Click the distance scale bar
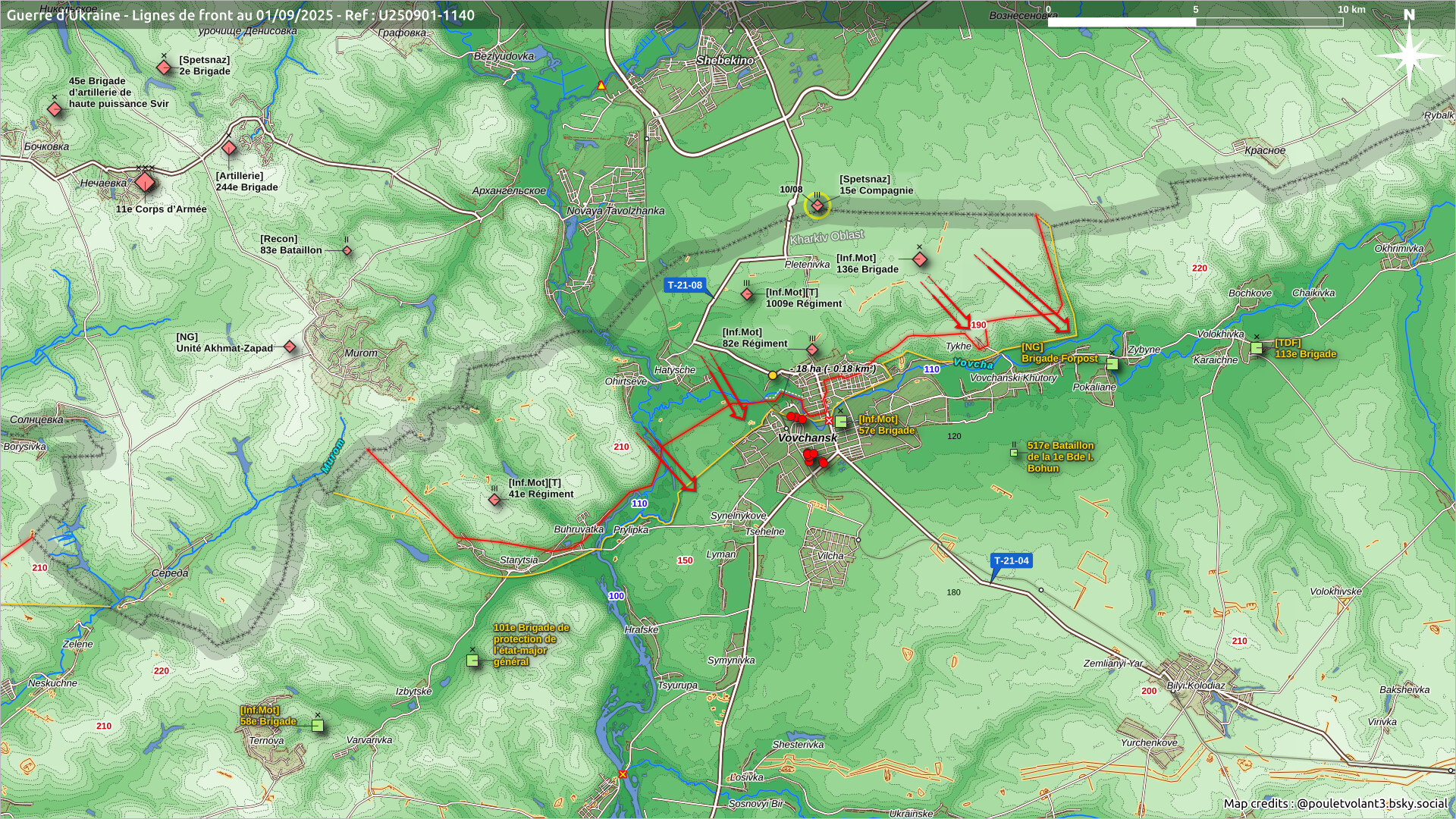Viewport: 1456px width, 819px height. 1195,22
